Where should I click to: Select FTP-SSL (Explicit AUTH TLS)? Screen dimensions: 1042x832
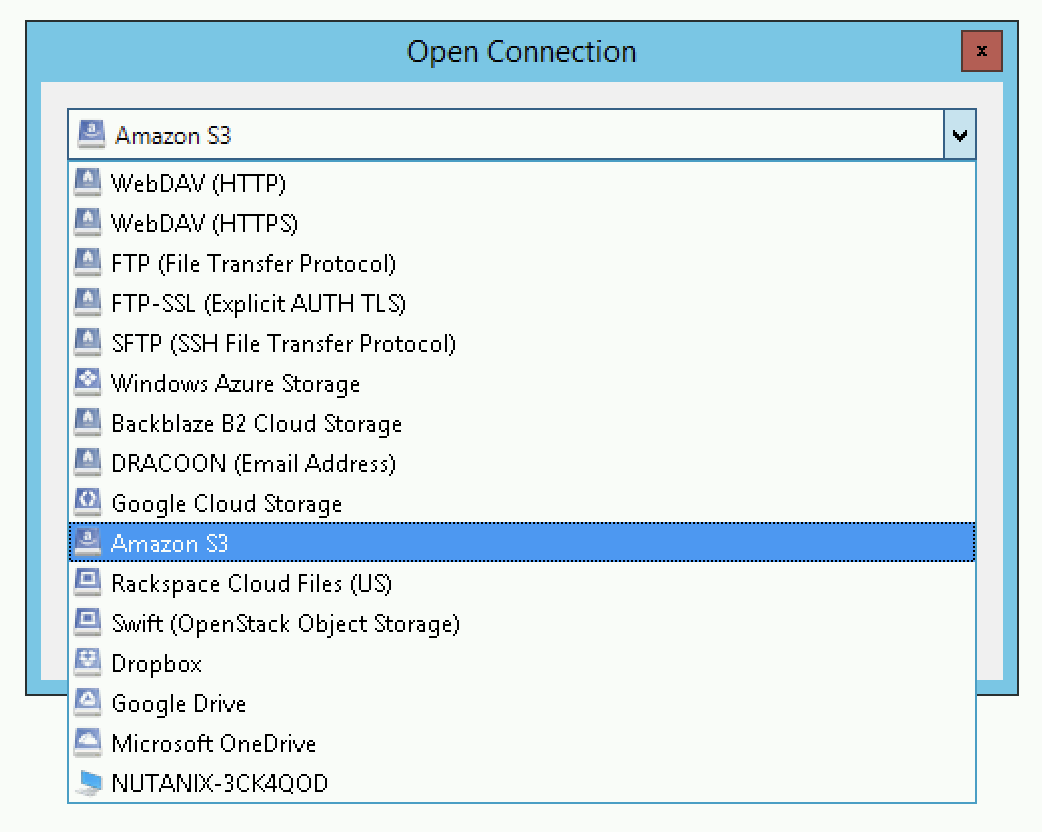tap(522, 302)
